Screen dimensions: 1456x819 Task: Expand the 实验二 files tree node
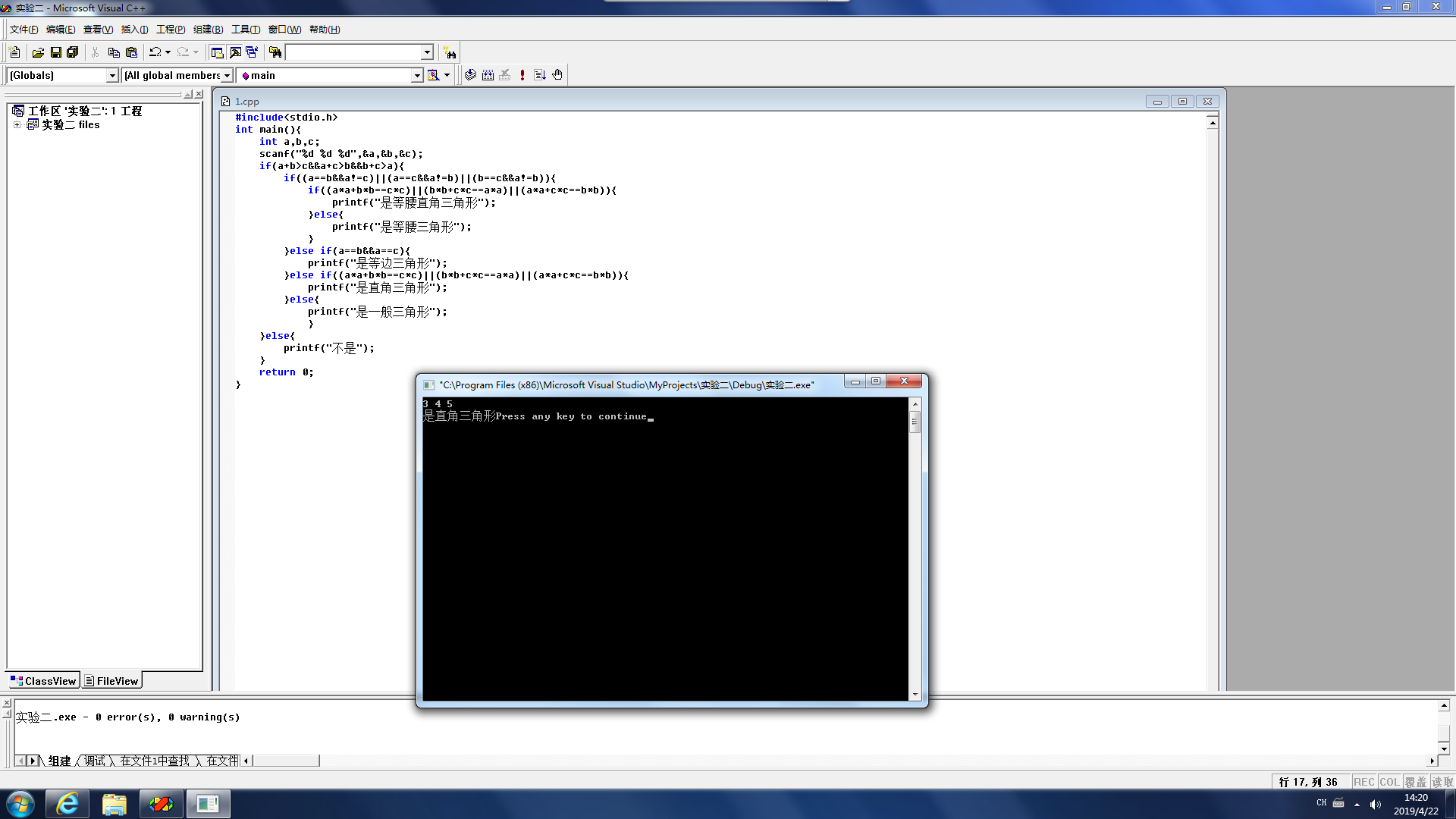(17, 124)
